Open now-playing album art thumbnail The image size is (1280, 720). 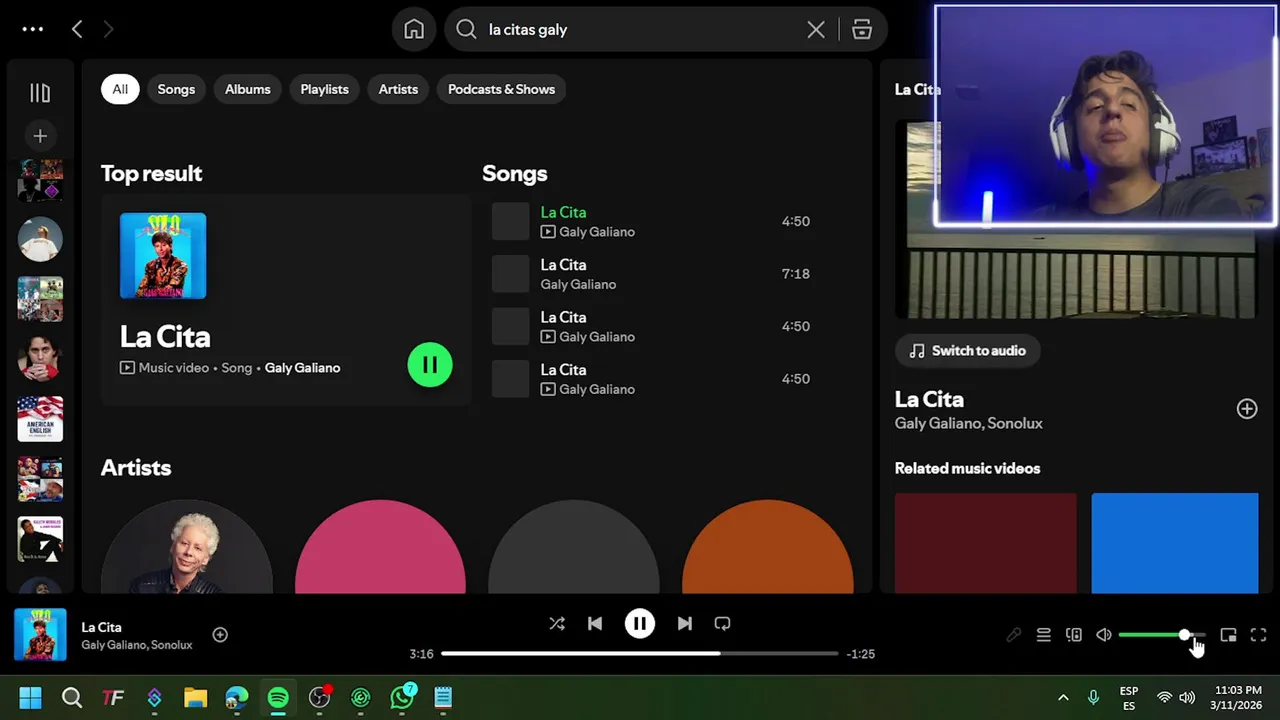point(40,635)
